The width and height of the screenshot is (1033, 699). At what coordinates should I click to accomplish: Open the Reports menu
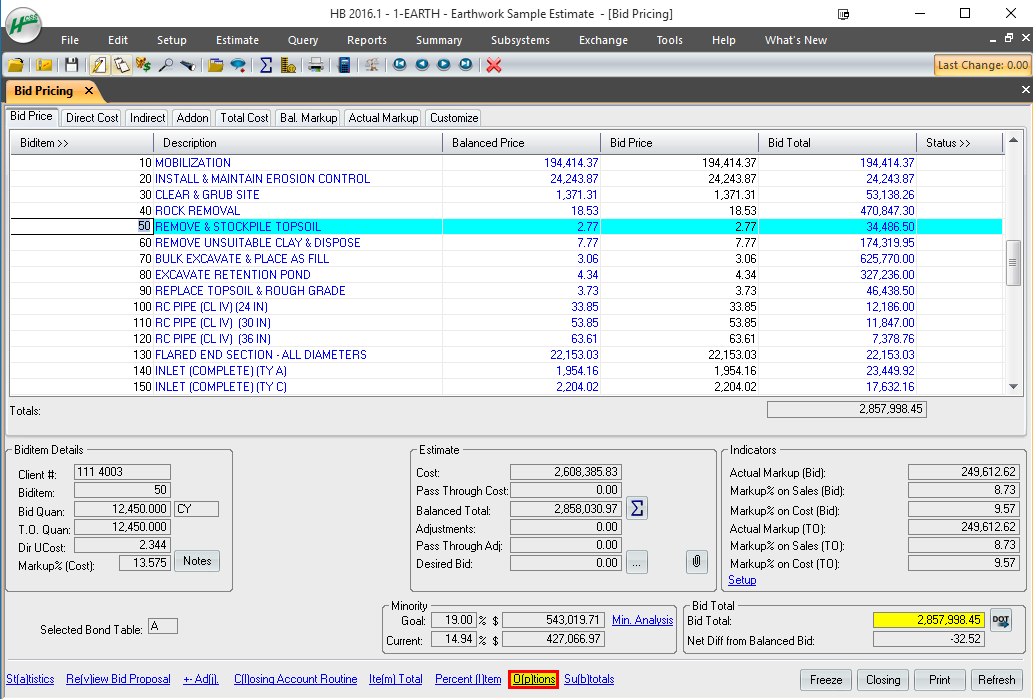point(367,40)
